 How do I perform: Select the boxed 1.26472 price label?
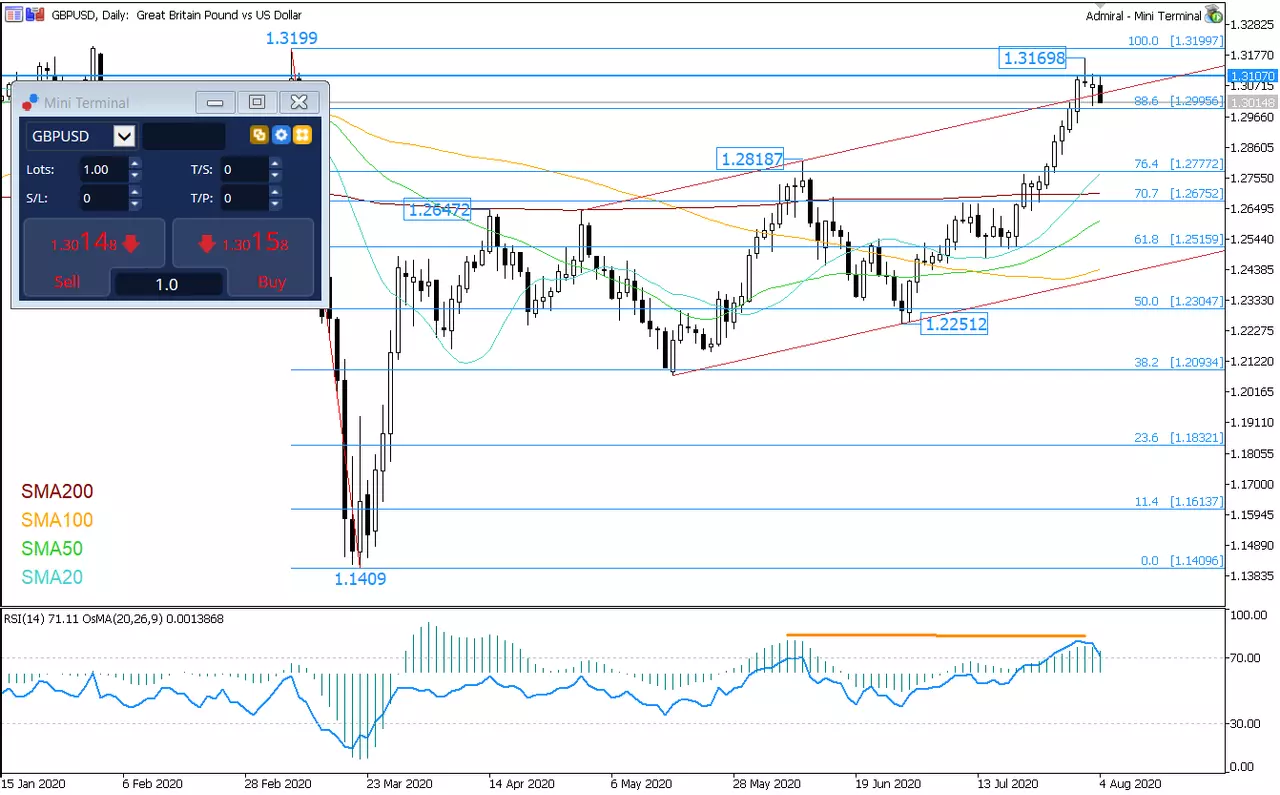click(x=437, y=210)
